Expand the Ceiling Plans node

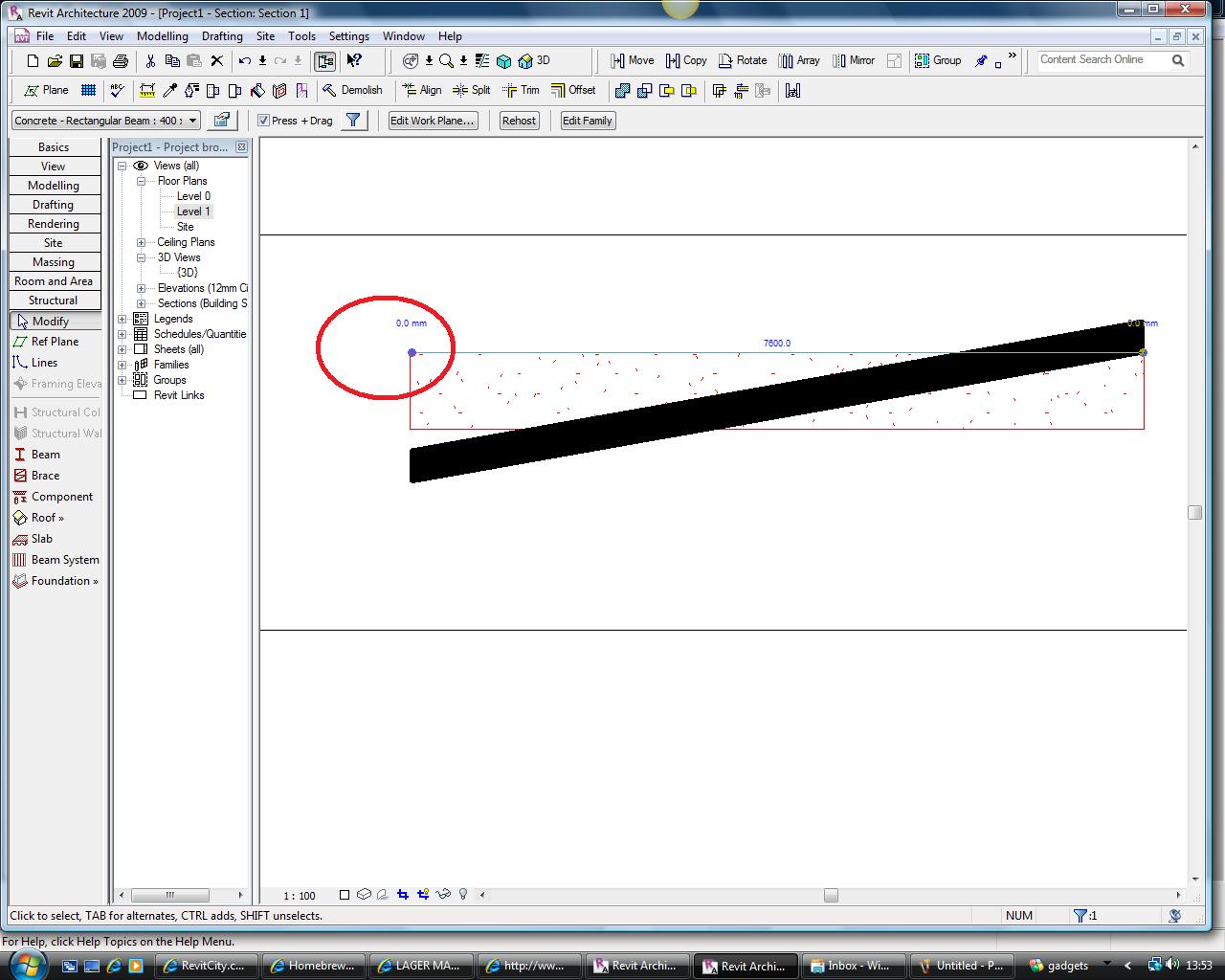coord(142,242)
